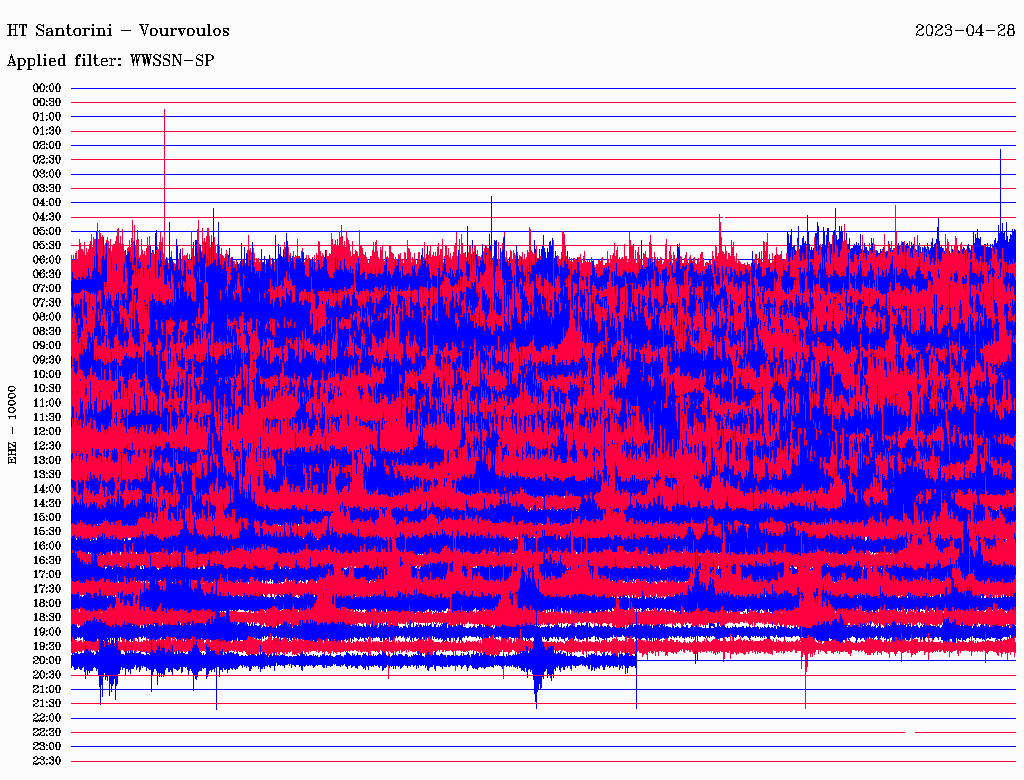Select the 00:00 time label
The width and height of the screenshot is (1024, 780).
pos(47,88)
